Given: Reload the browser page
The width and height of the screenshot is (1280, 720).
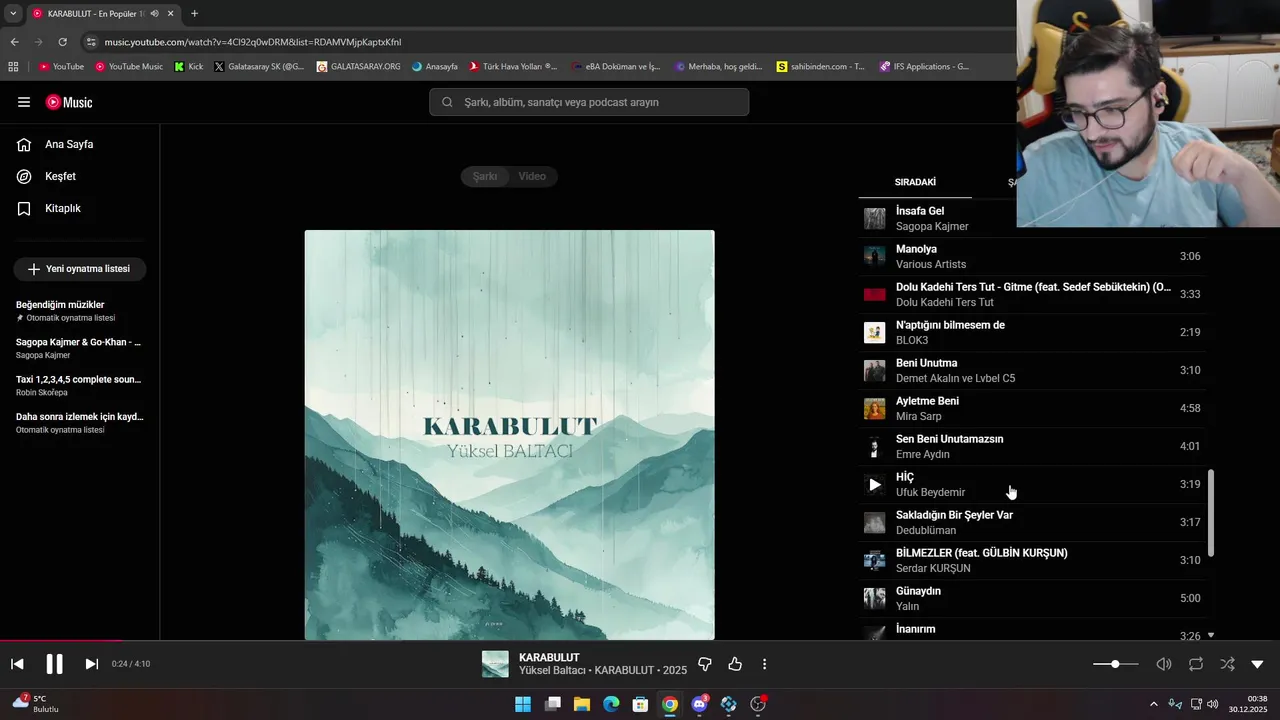Looking at the screenshot, I should click(62, 42).
